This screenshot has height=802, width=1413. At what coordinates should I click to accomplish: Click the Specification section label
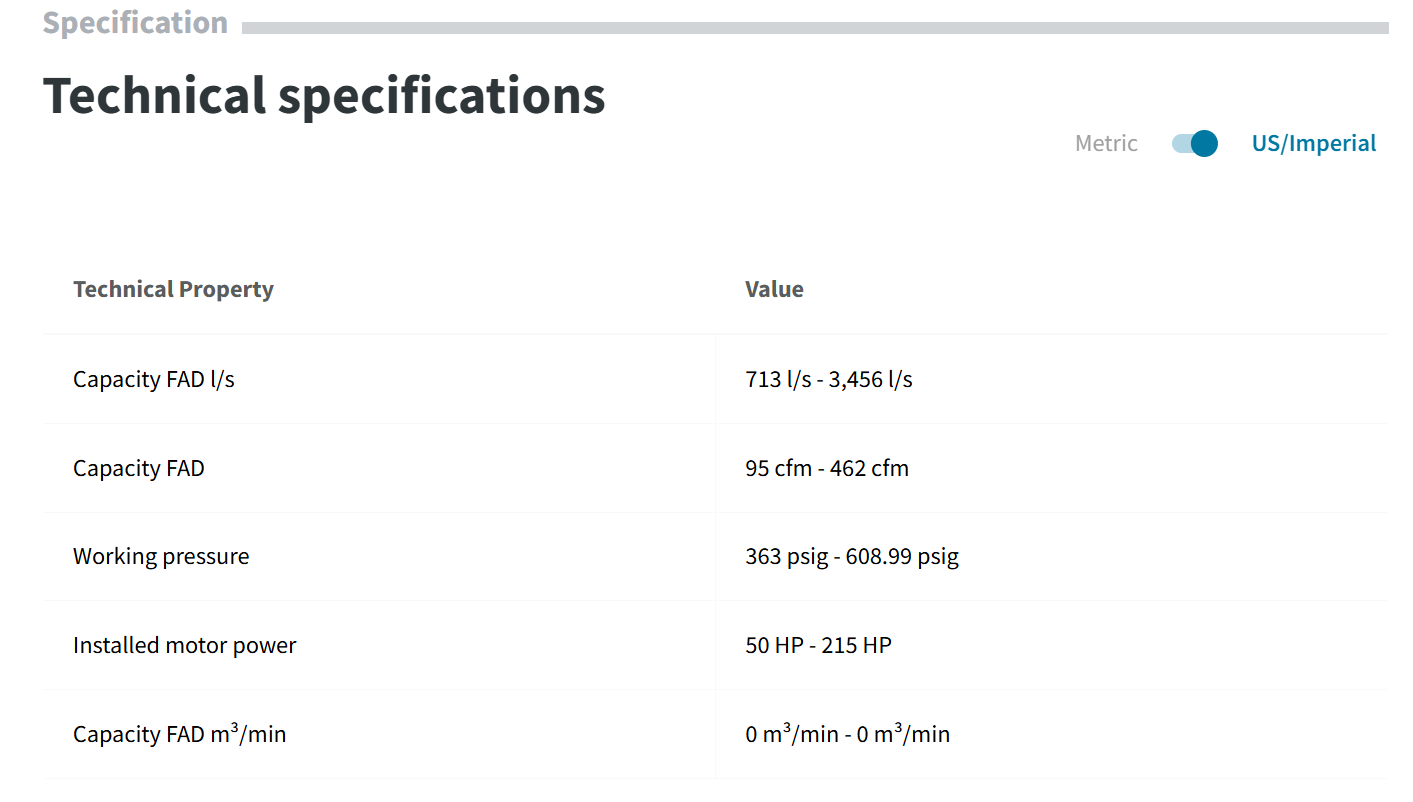[135, 23]
